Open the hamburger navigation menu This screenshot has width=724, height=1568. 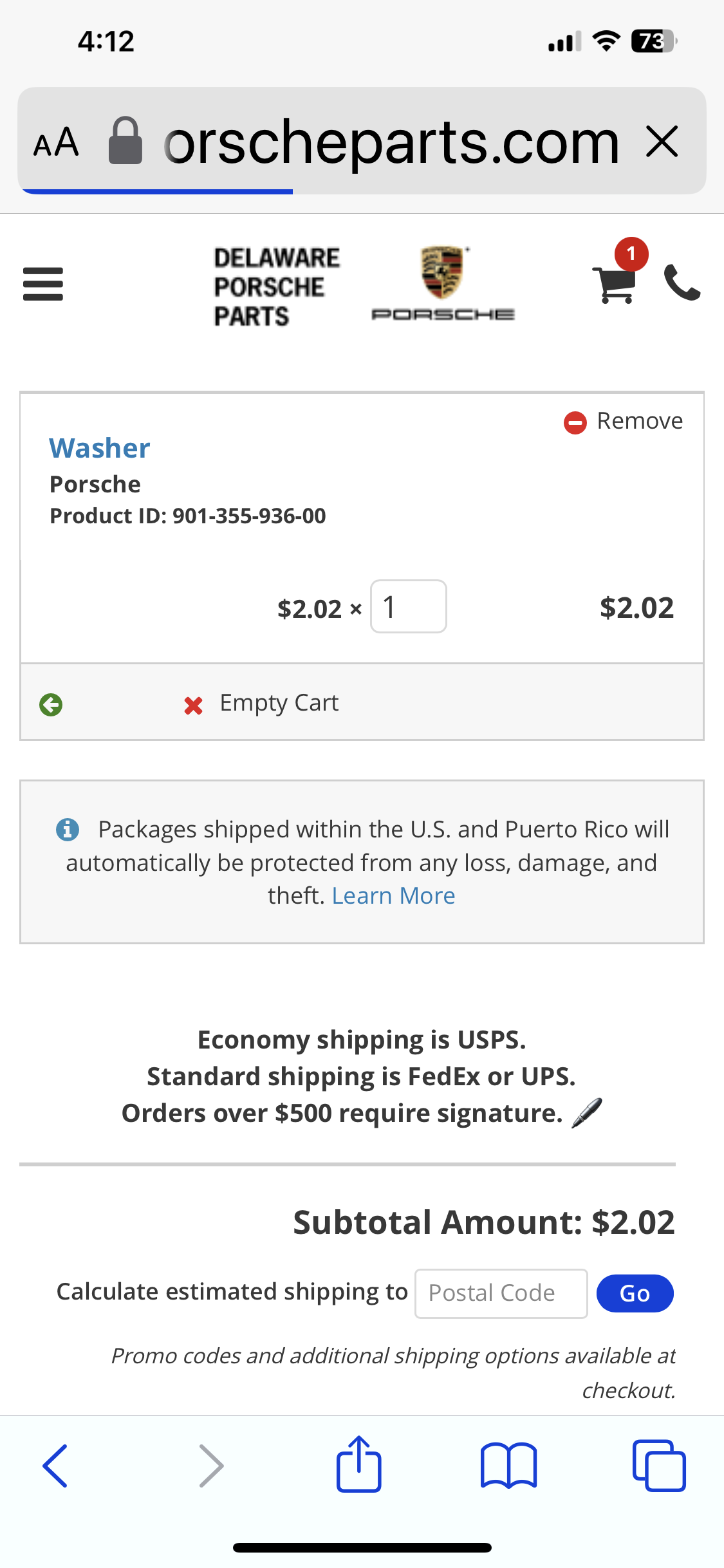[43, 284]
